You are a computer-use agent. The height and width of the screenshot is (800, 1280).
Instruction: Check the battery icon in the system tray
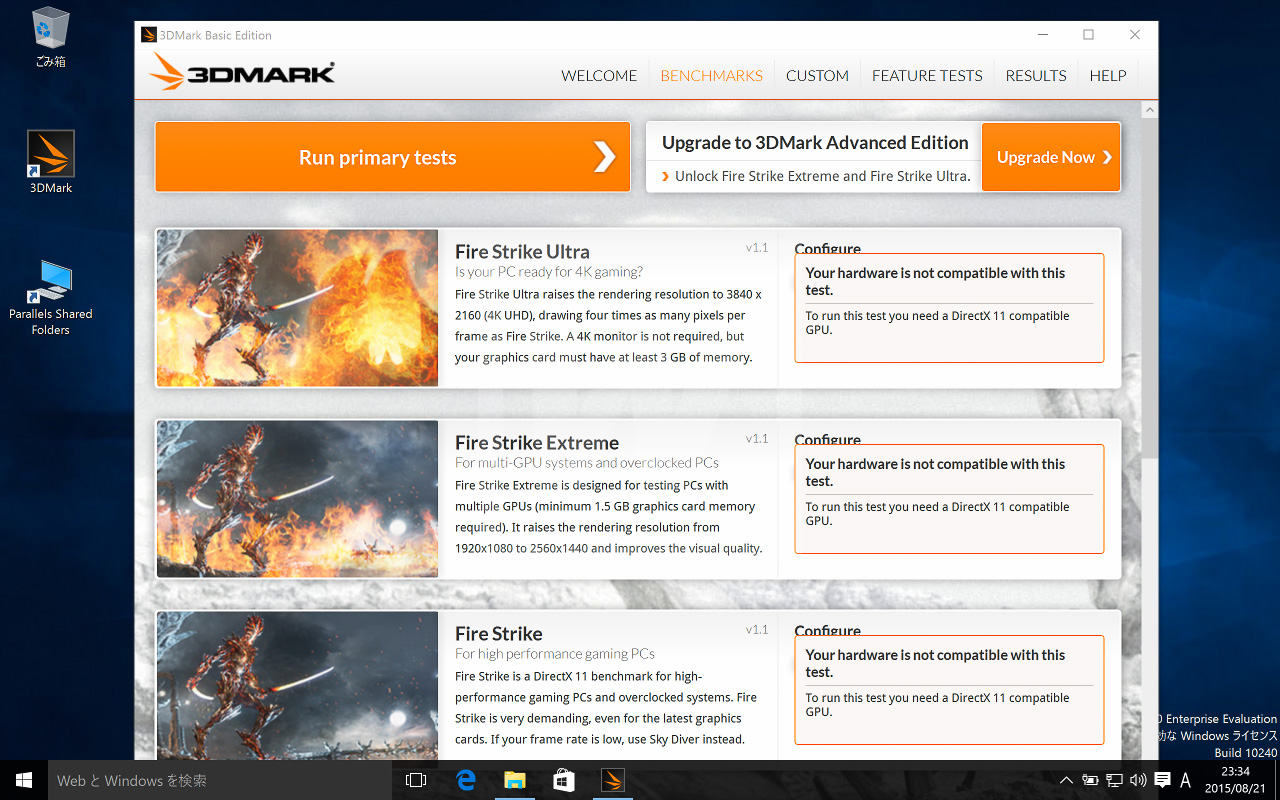[1090, 780]
